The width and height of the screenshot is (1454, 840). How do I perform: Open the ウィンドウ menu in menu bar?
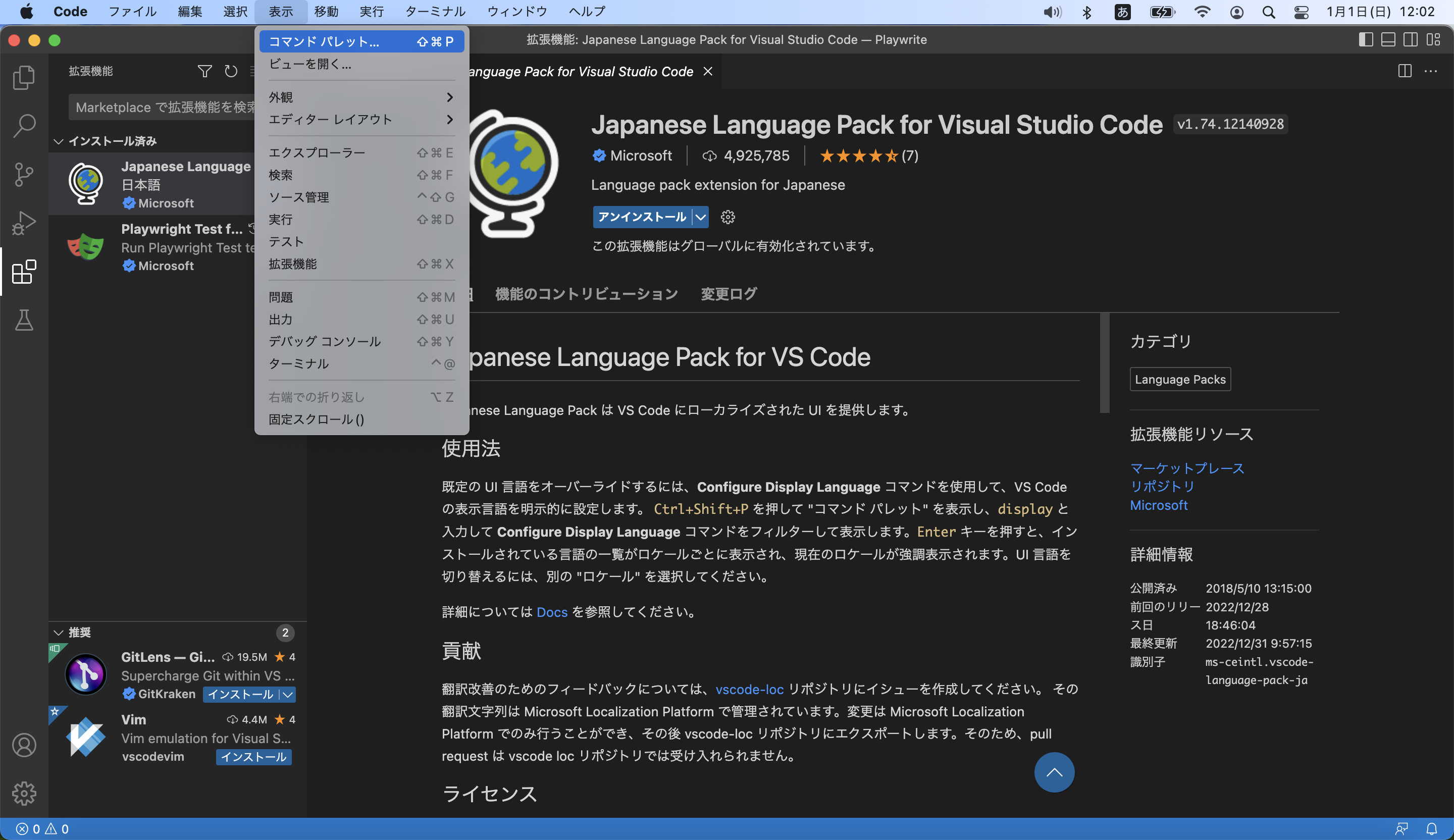(517, 12)
